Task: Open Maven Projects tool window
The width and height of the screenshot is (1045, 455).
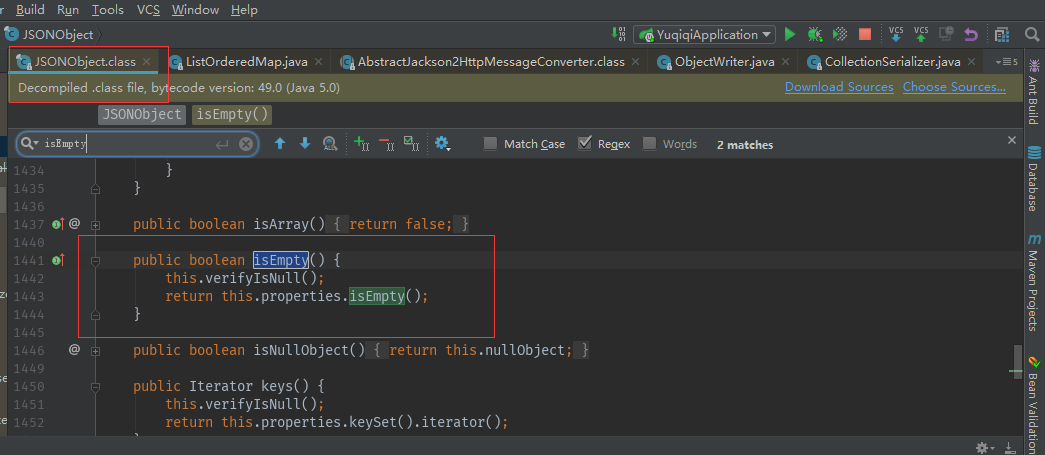Action: pyautogui.click(x=1034, y=282)
